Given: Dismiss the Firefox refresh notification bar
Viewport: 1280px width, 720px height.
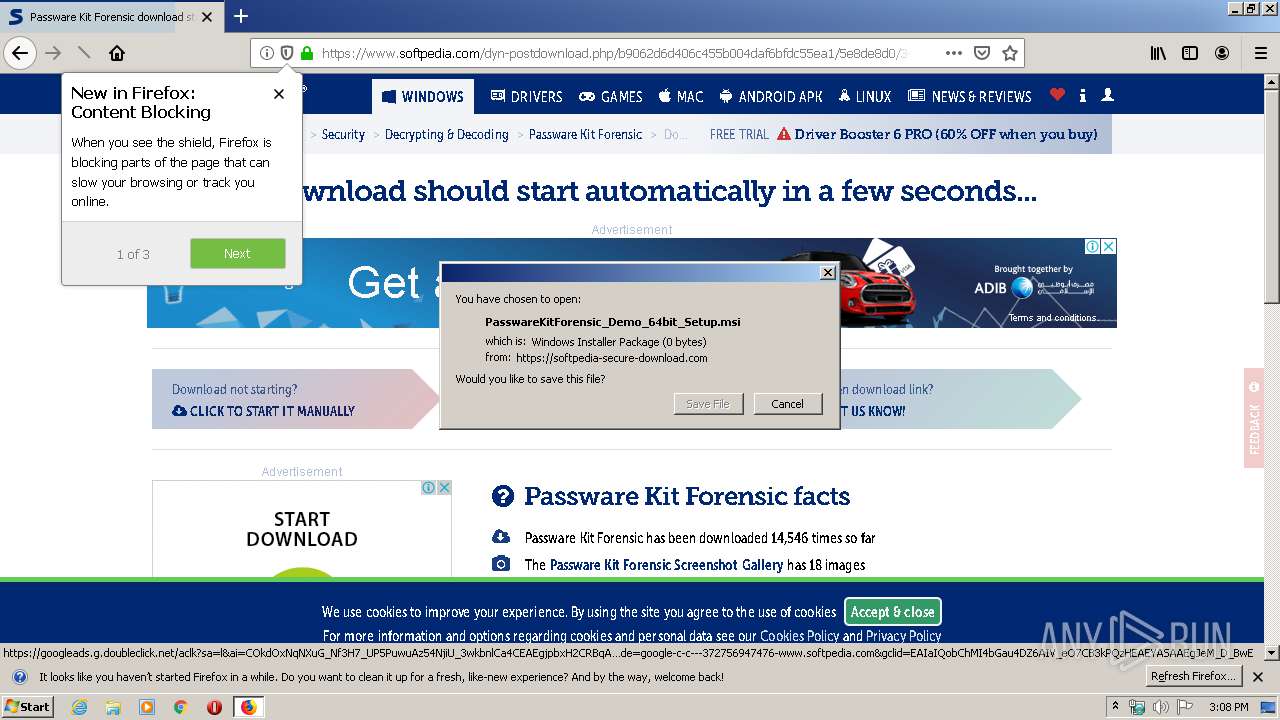Looking at the screenshot, I should (x=1258, y=677).
